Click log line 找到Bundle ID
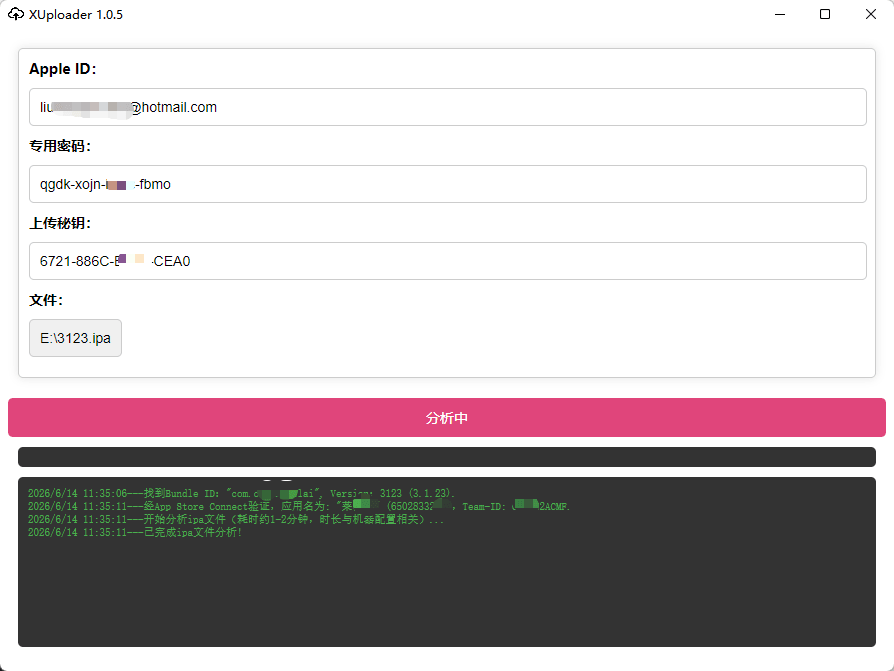The width and height of the screenshot is (894, 671). point(241,493)
